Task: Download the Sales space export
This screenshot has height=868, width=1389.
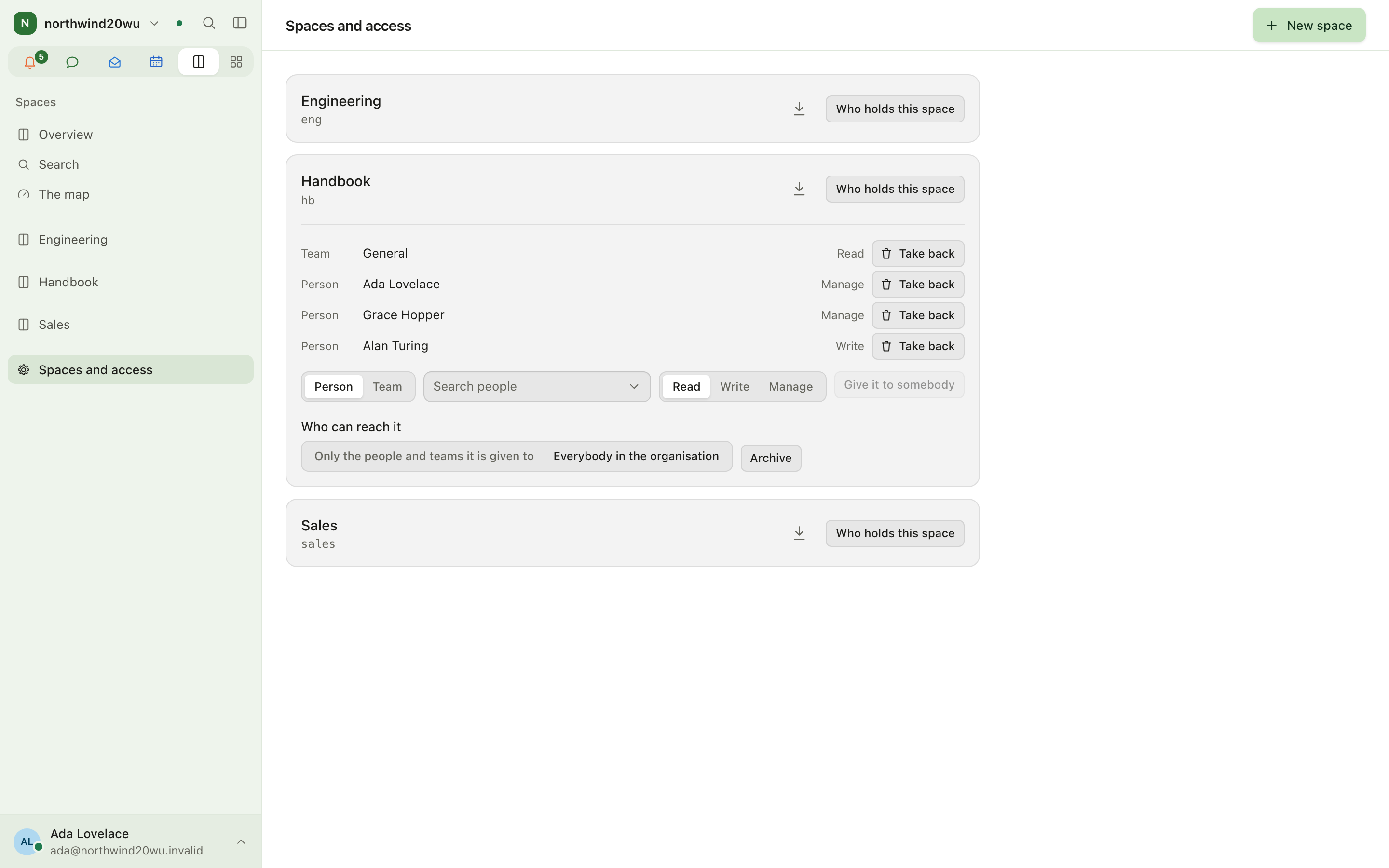Action: click(799, 533)
